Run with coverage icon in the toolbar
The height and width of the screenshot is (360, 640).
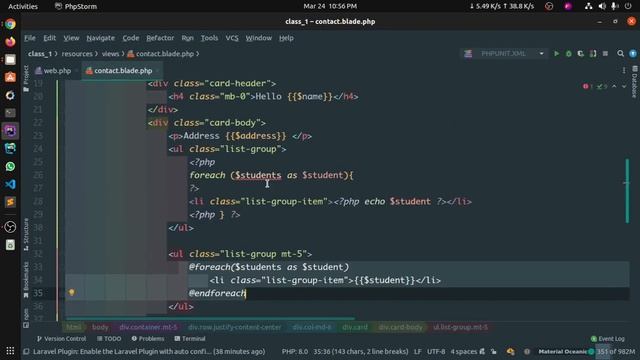point(580,53)
